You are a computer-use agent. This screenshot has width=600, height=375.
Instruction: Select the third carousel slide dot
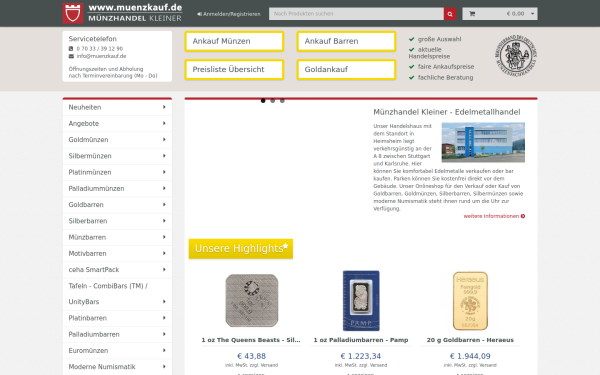coord(282,101)
